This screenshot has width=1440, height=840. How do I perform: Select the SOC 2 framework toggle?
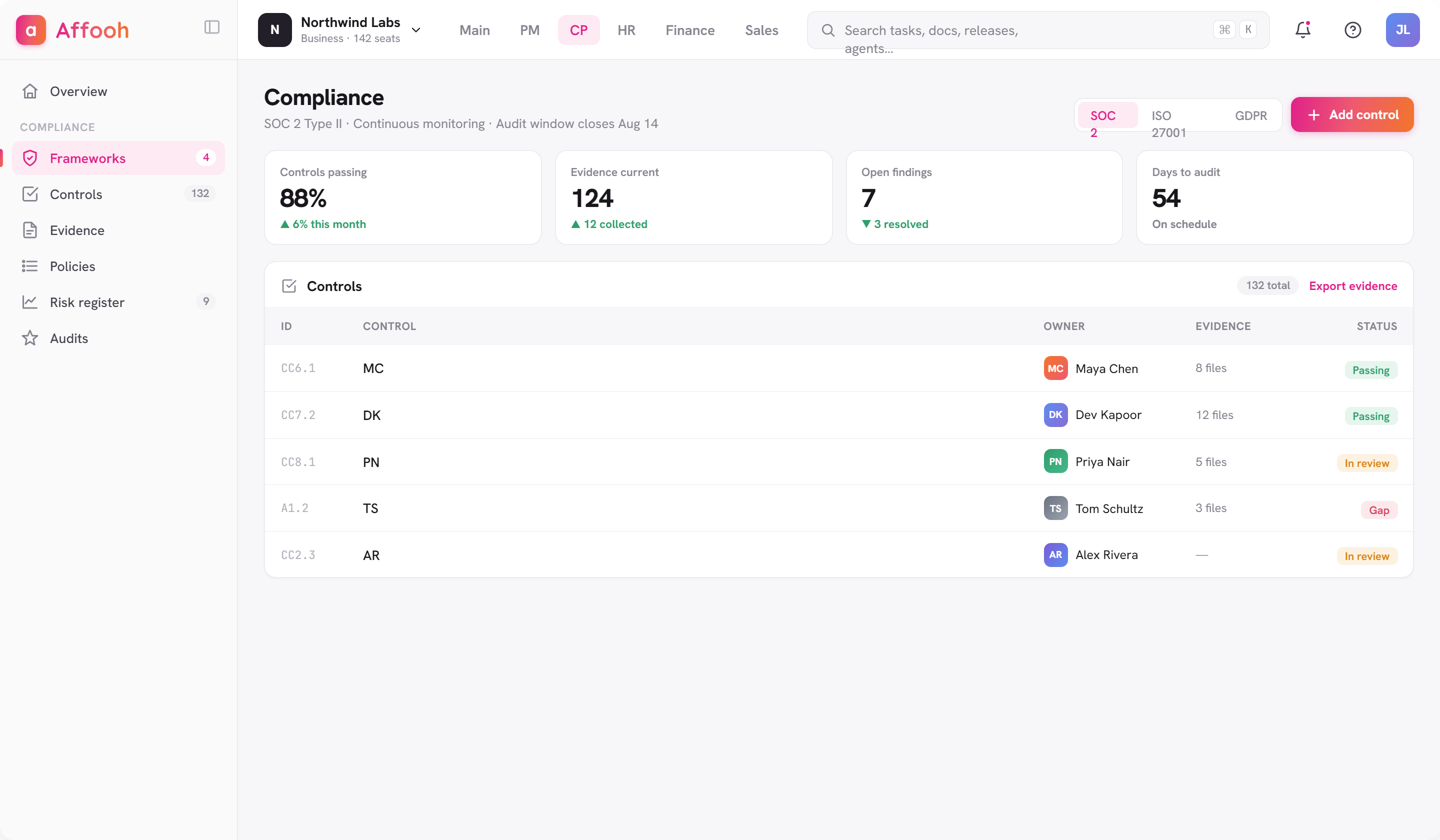click(x=1107, y=115)
